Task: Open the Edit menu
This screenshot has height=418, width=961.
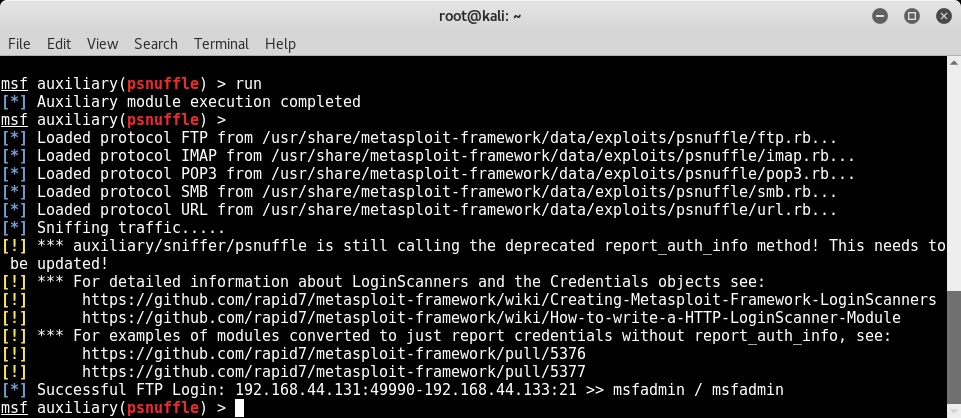Action: tap(59, 44)
